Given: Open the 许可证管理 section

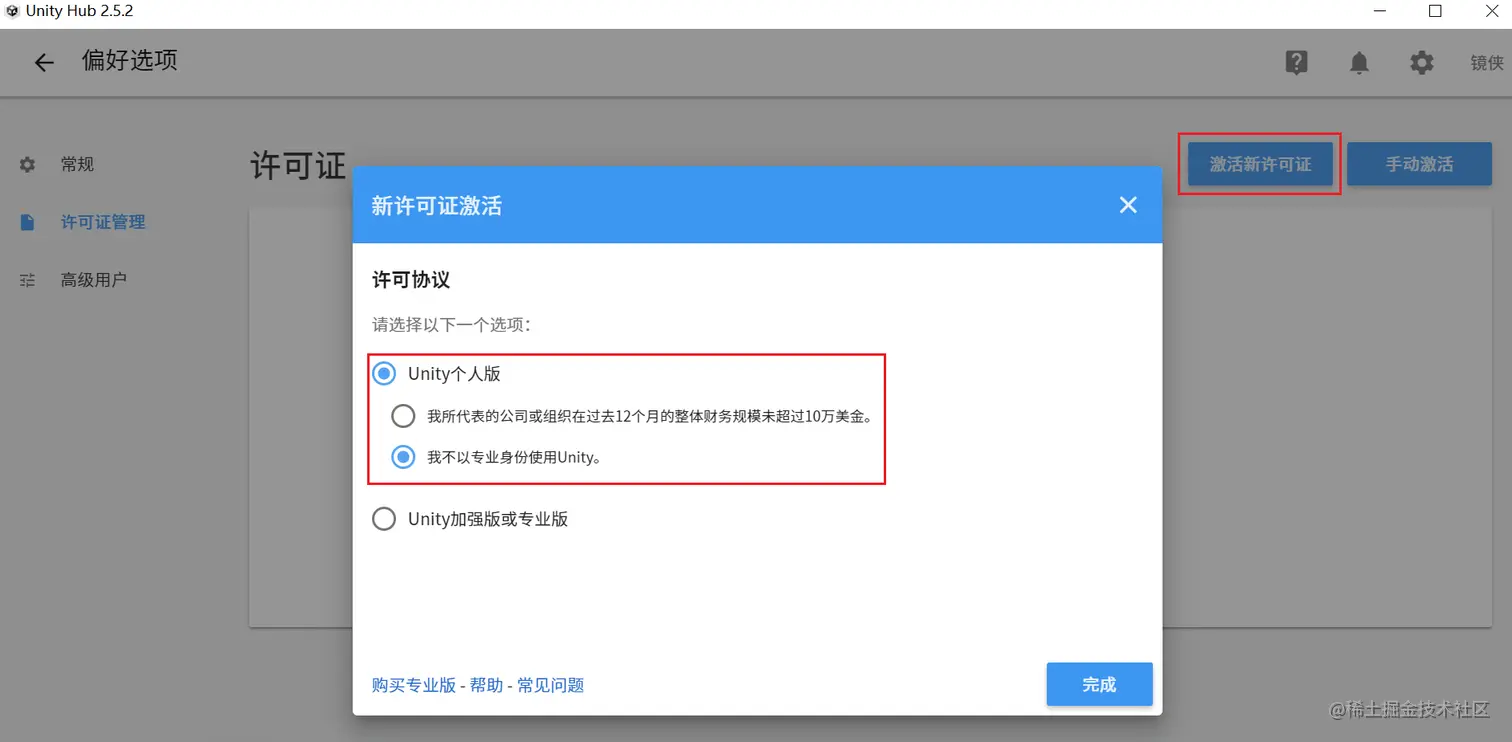Looking at the screenshot, I should tap(103, 222).
